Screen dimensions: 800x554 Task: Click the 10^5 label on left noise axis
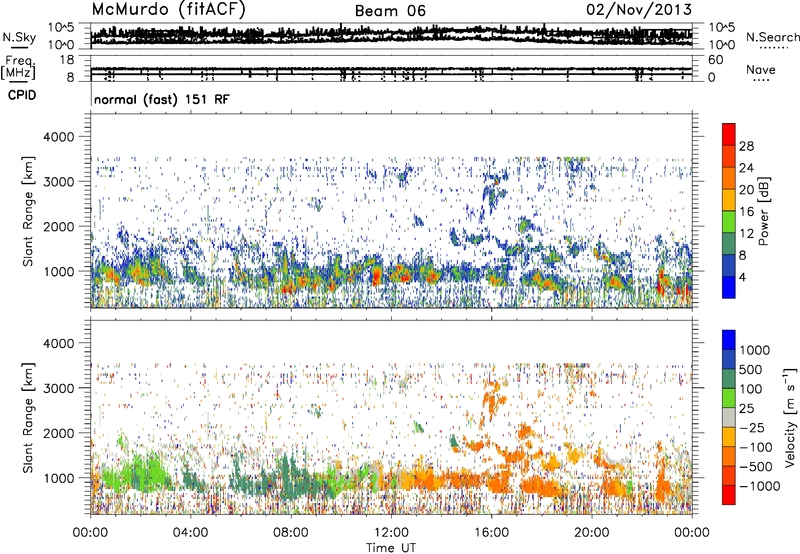[61, 27]
